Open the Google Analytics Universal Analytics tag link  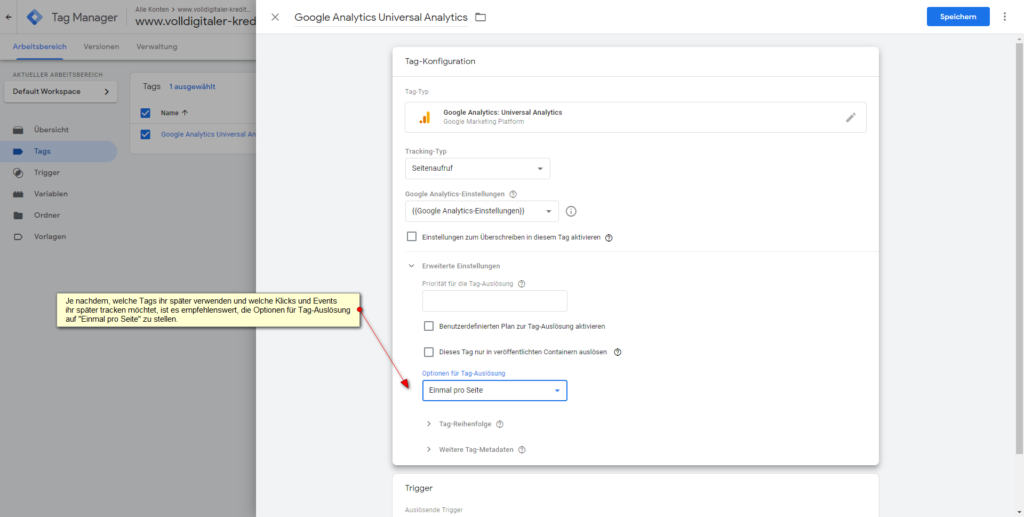[208, 134]
